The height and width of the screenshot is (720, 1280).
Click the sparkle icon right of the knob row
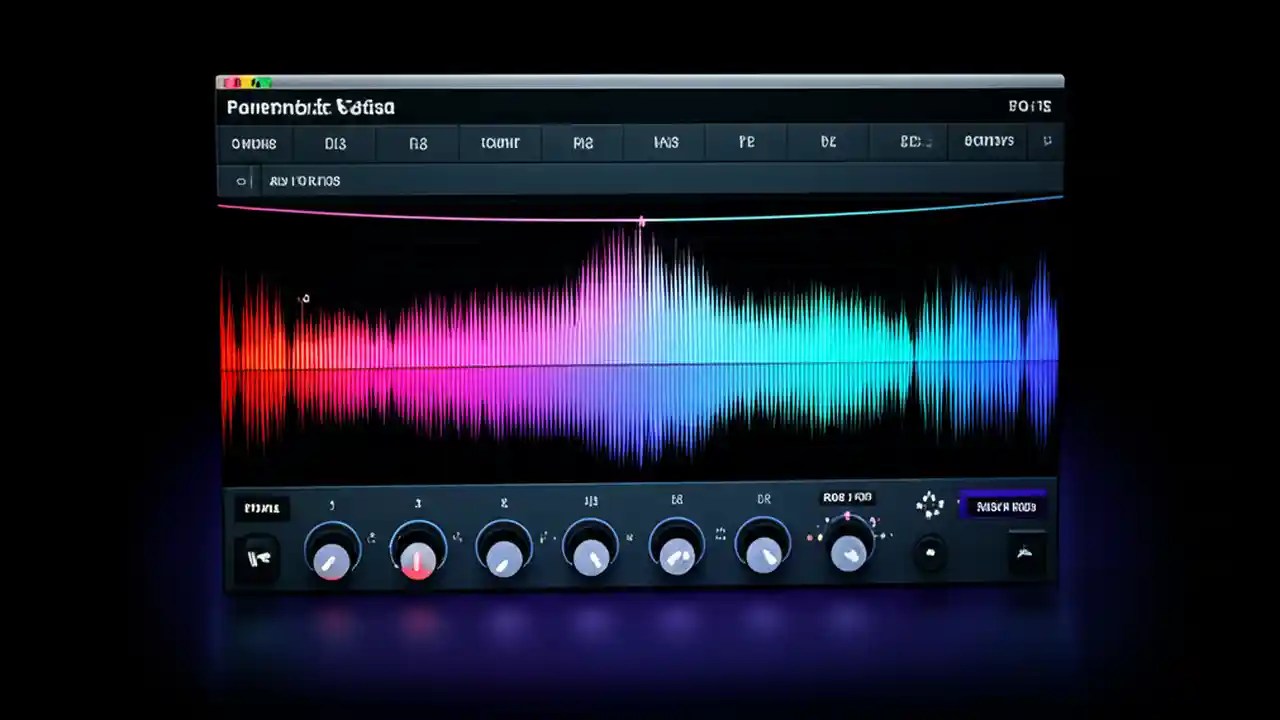click(x=930, y=505)
